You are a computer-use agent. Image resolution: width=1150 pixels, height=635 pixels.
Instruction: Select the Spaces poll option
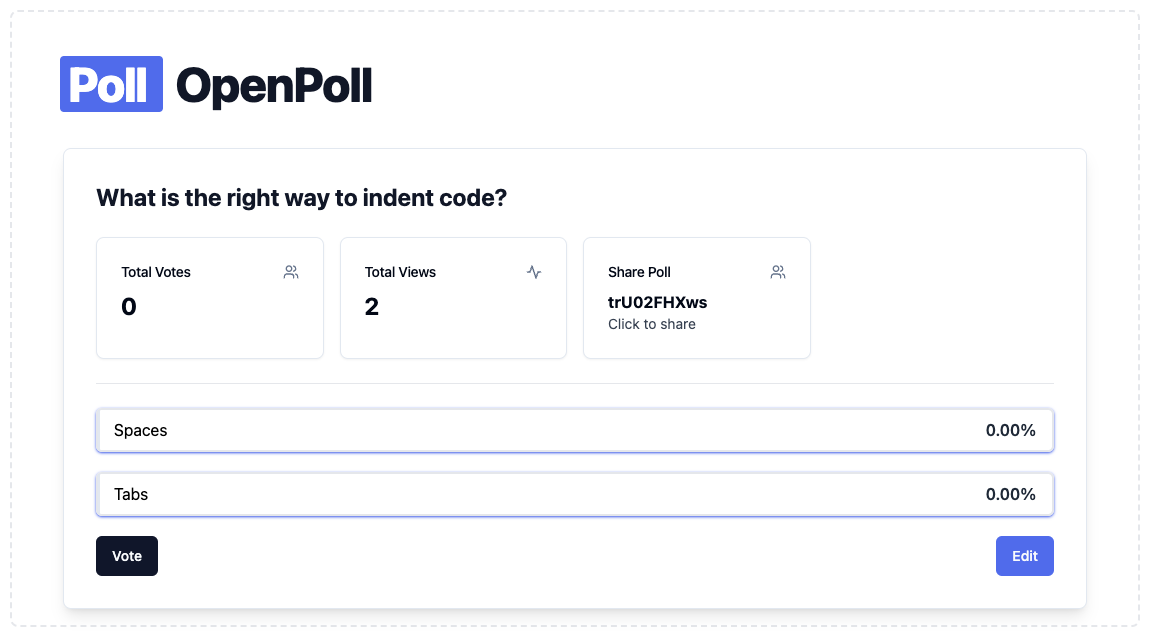(575, 430)
